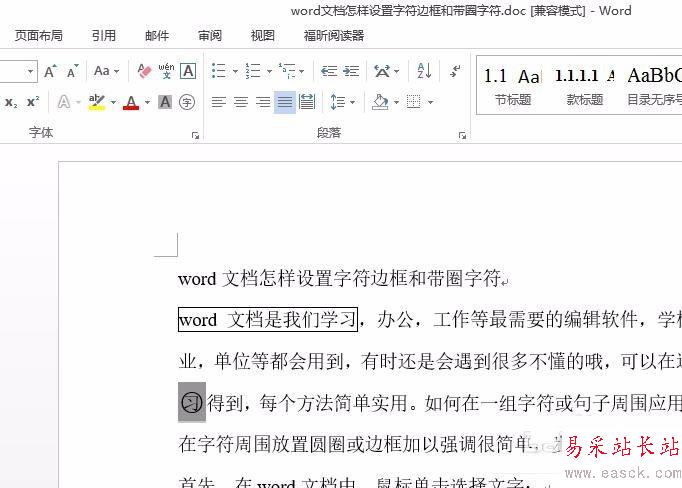The width and height of the screenshot is (682, 488).
Task: Open the 段落 dialog launcher
Action: point(462,136)
